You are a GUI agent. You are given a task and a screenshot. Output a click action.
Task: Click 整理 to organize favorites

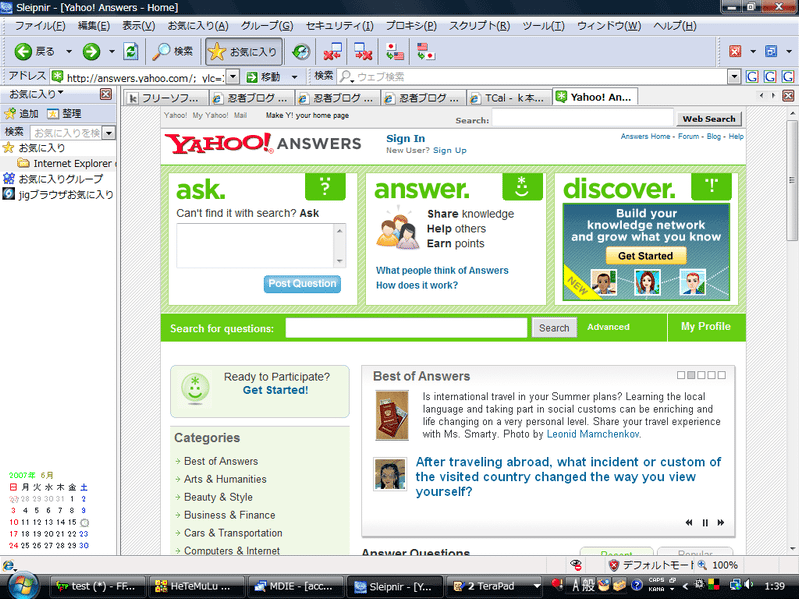(64, 114)
